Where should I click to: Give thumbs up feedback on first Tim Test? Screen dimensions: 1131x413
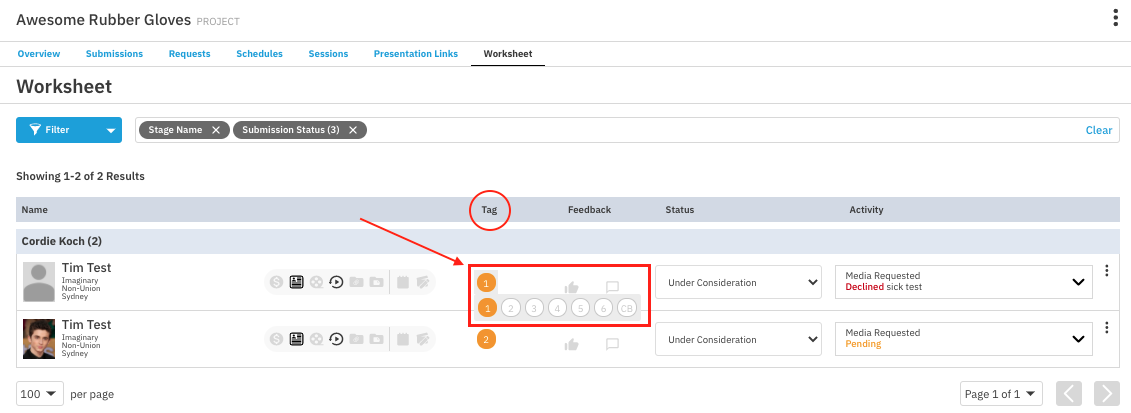572,287
